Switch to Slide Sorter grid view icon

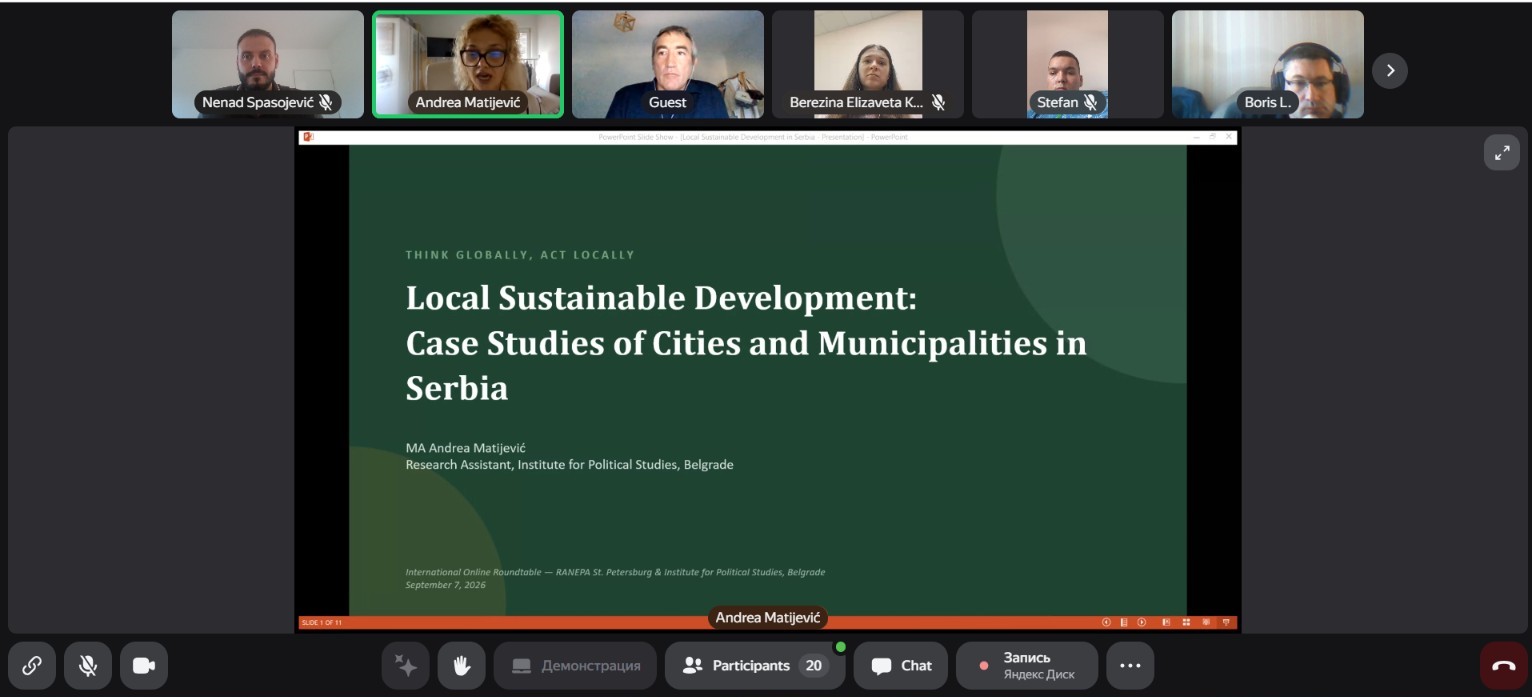[1186, 622]
